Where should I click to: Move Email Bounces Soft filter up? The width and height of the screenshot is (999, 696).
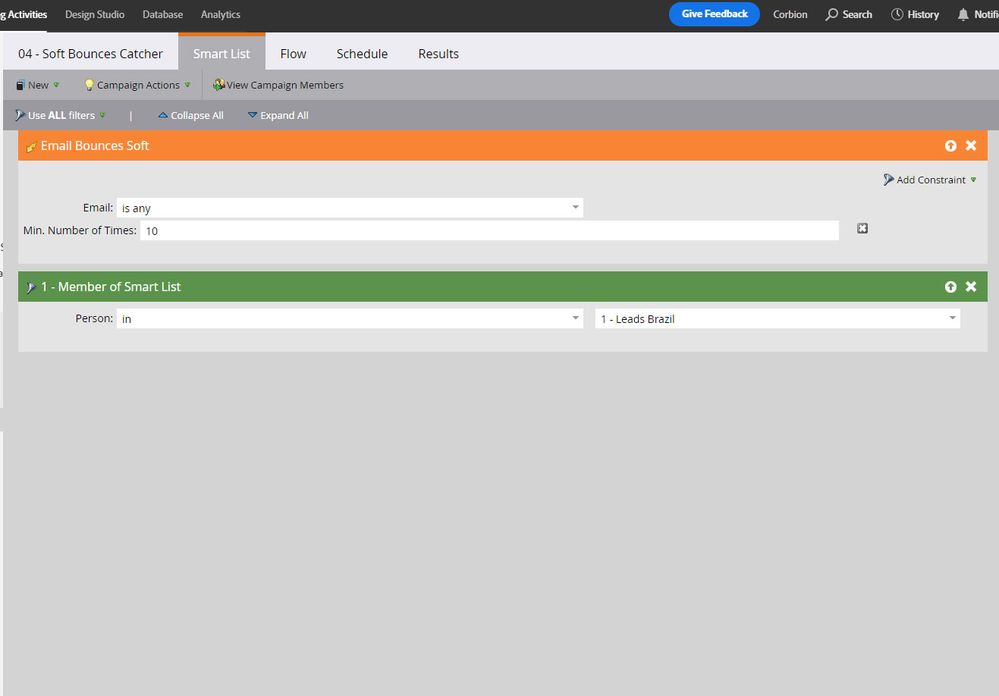click(950, 146)
